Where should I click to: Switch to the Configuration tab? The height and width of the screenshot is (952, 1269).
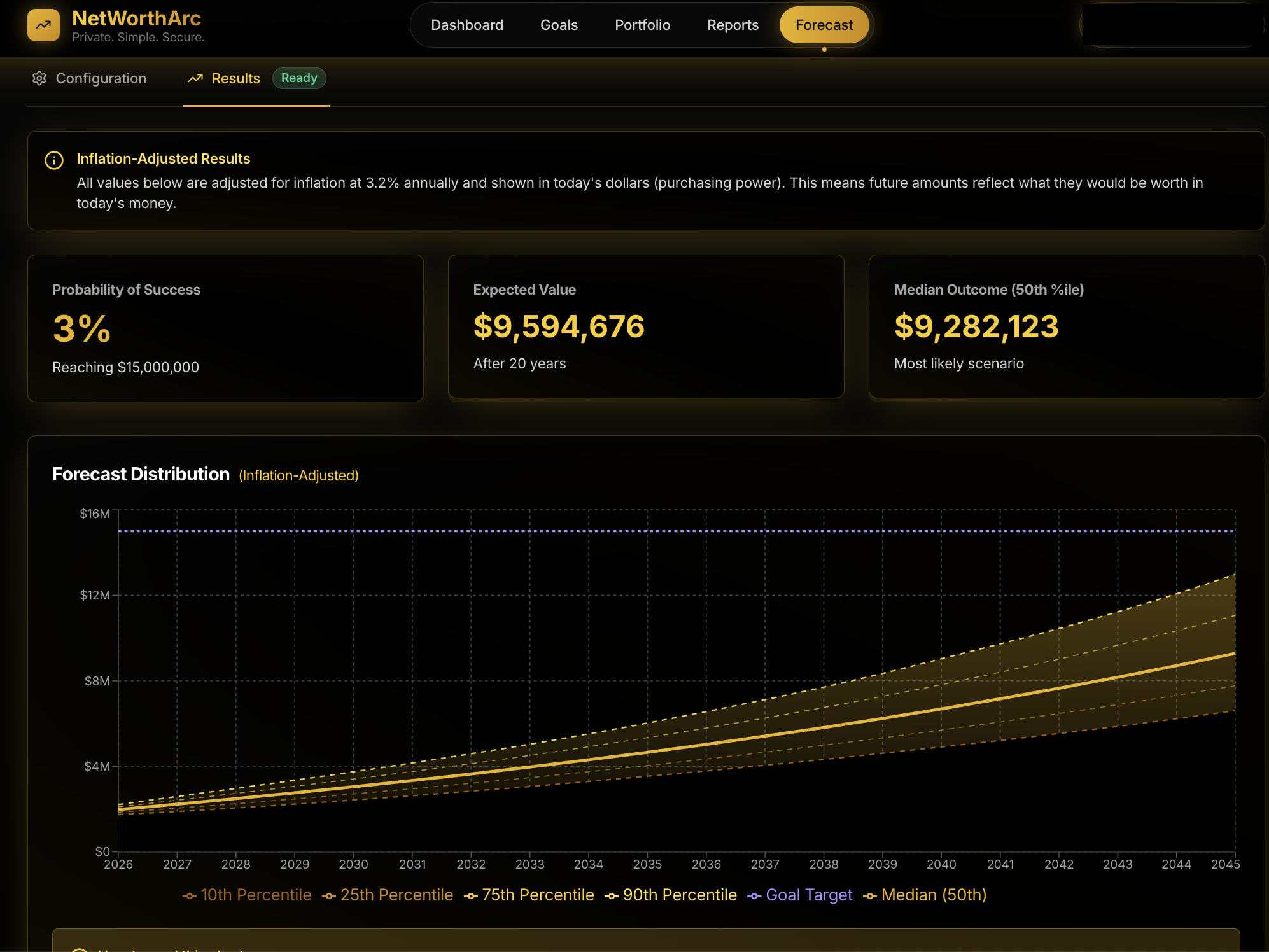tap(101, 78)
